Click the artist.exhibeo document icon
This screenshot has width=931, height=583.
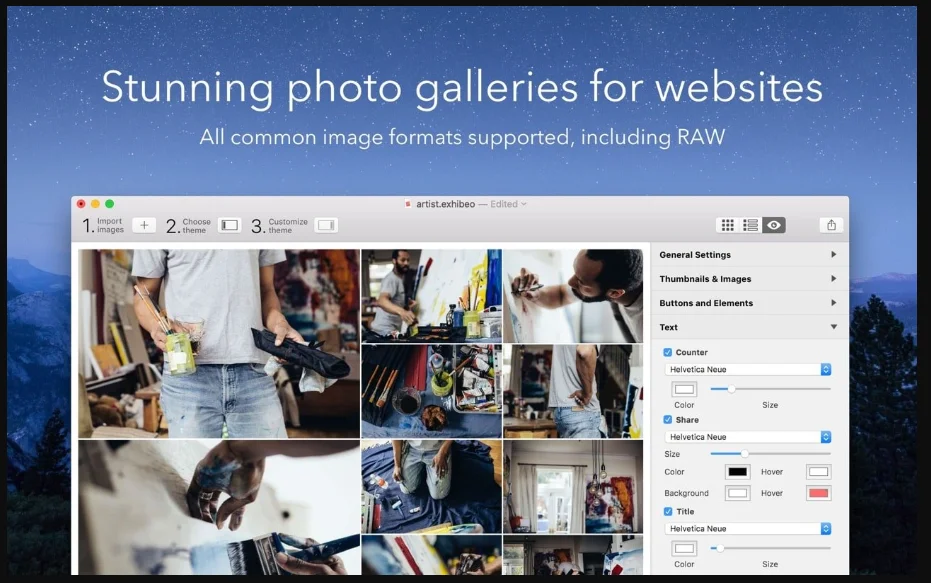tap(408, 204)
